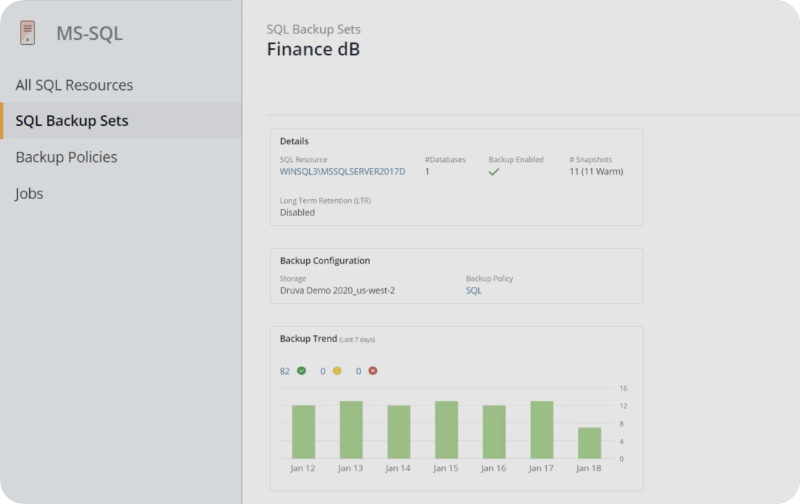Click the Jan 15 chart bar
Image resolution: width=800 pixels, height=504 pixels.
(446, 430)
